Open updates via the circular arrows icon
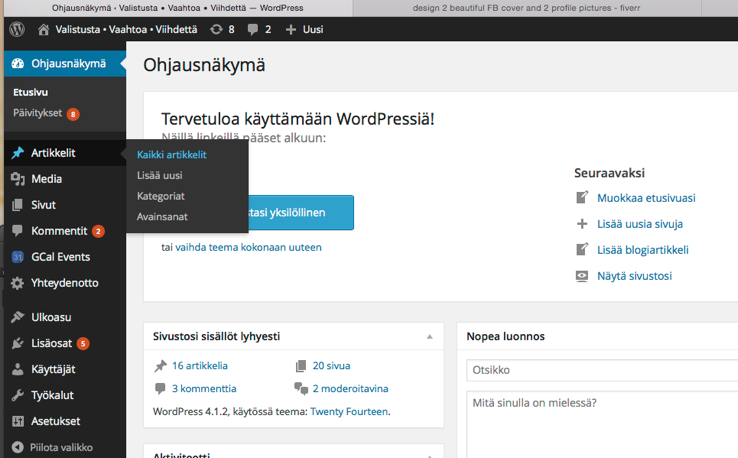 click(216, 30)
